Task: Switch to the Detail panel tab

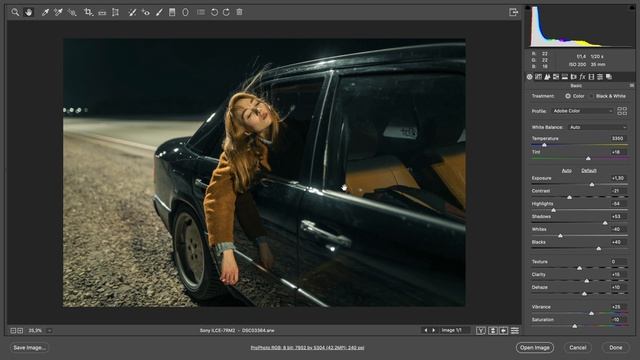Action: 547,77
